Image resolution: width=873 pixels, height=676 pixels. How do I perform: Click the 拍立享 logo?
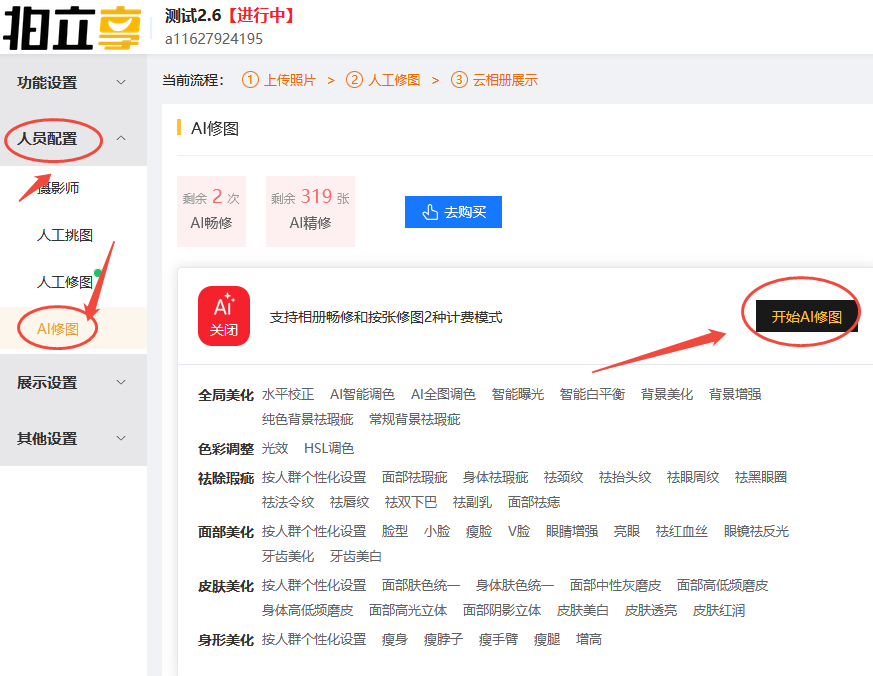click(x=75, y=27)
